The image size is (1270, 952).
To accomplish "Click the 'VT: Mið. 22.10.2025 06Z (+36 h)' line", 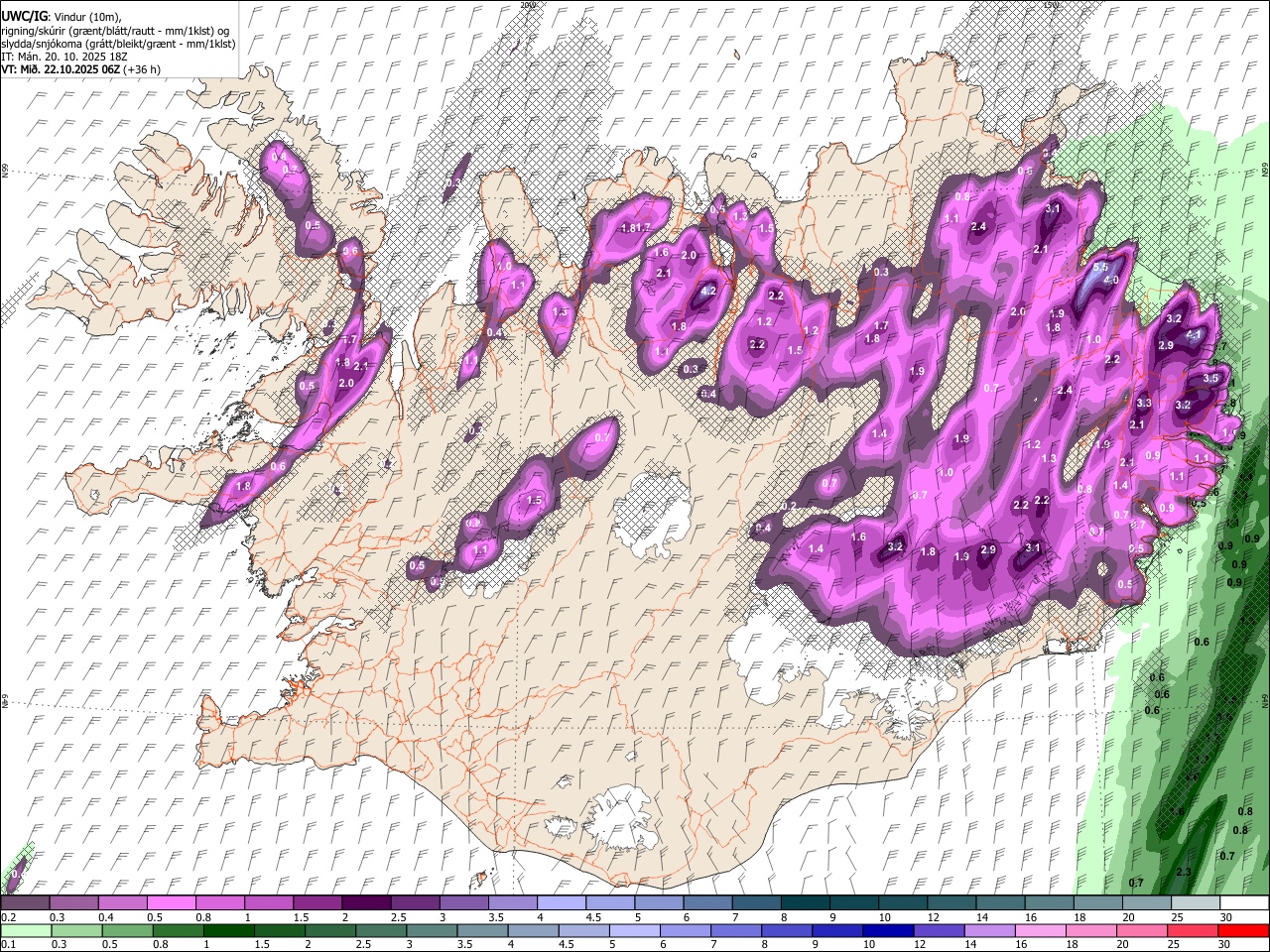I will pos(80,69).
